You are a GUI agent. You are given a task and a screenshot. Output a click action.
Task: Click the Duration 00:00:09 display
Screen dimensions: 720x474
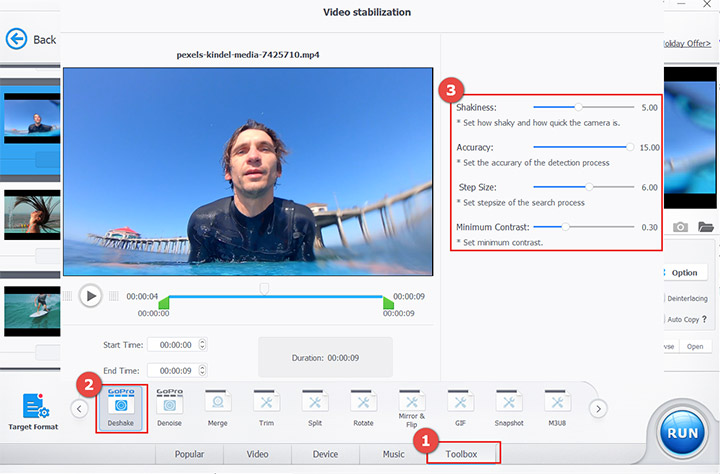click(x=325, y=357)
